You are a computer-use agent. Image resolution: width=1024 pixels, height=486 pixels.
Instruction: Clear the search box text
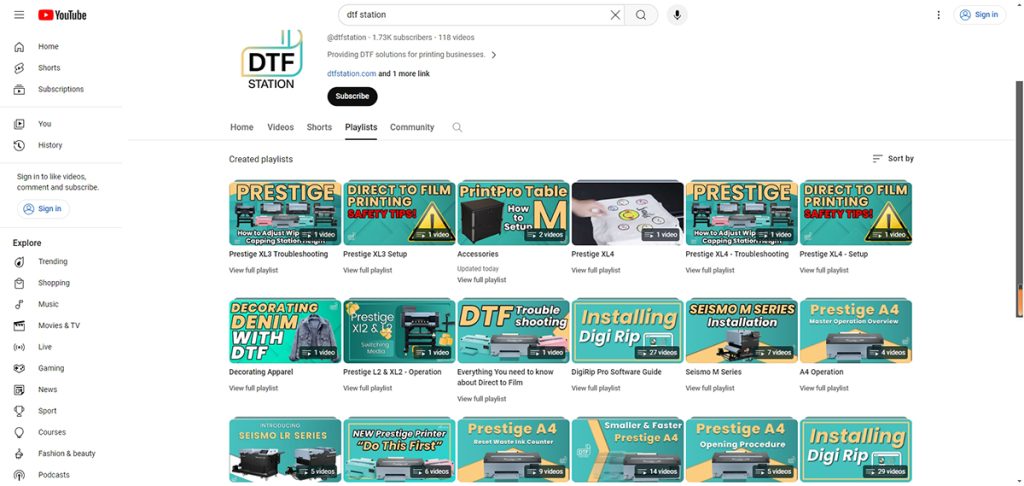pos(615,15)
